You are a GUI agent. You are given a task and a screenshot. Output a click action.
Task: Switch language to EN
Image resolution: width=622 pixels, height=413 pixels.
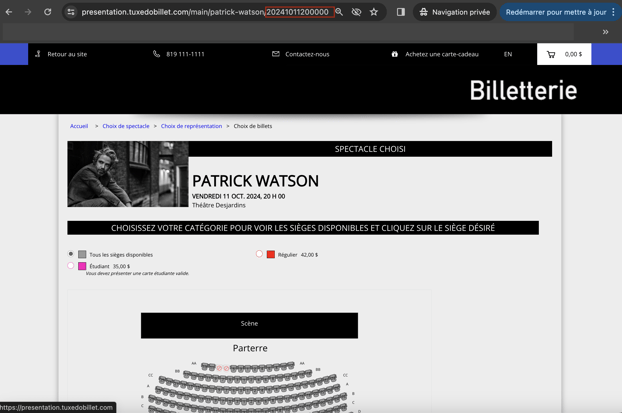508,54
